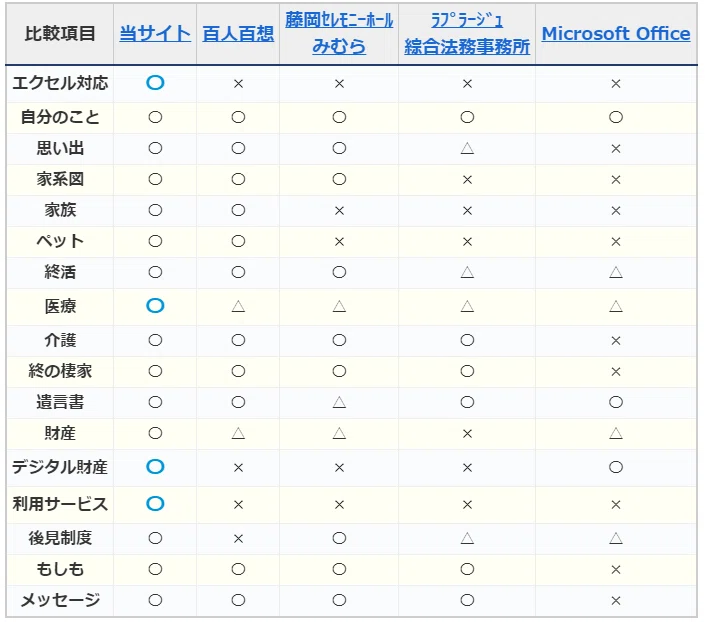
Task: Click the 家族 row label
Action: (60, 210)
